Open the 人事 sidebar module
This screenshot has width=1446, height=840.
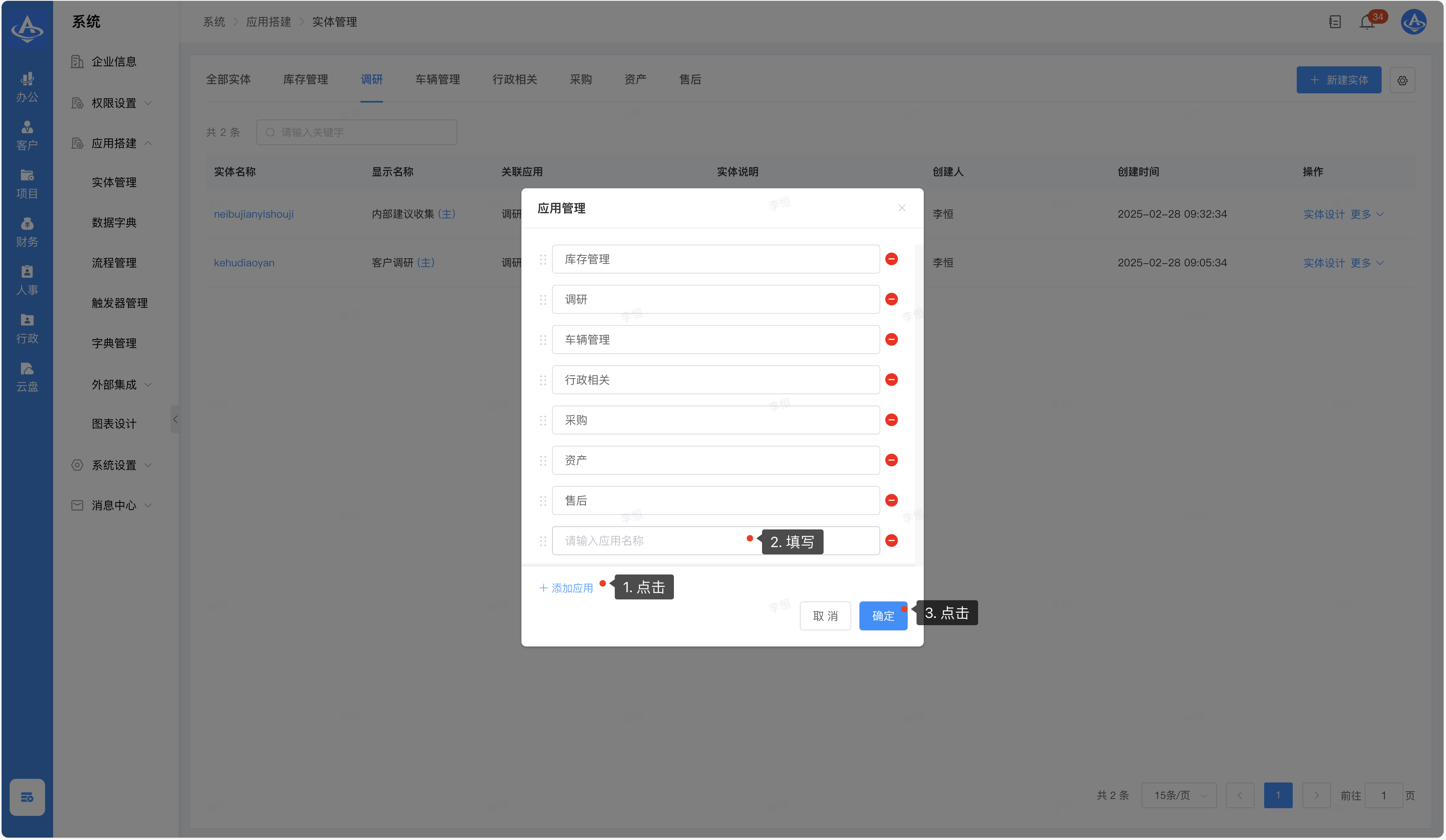(x=27, y=280)
